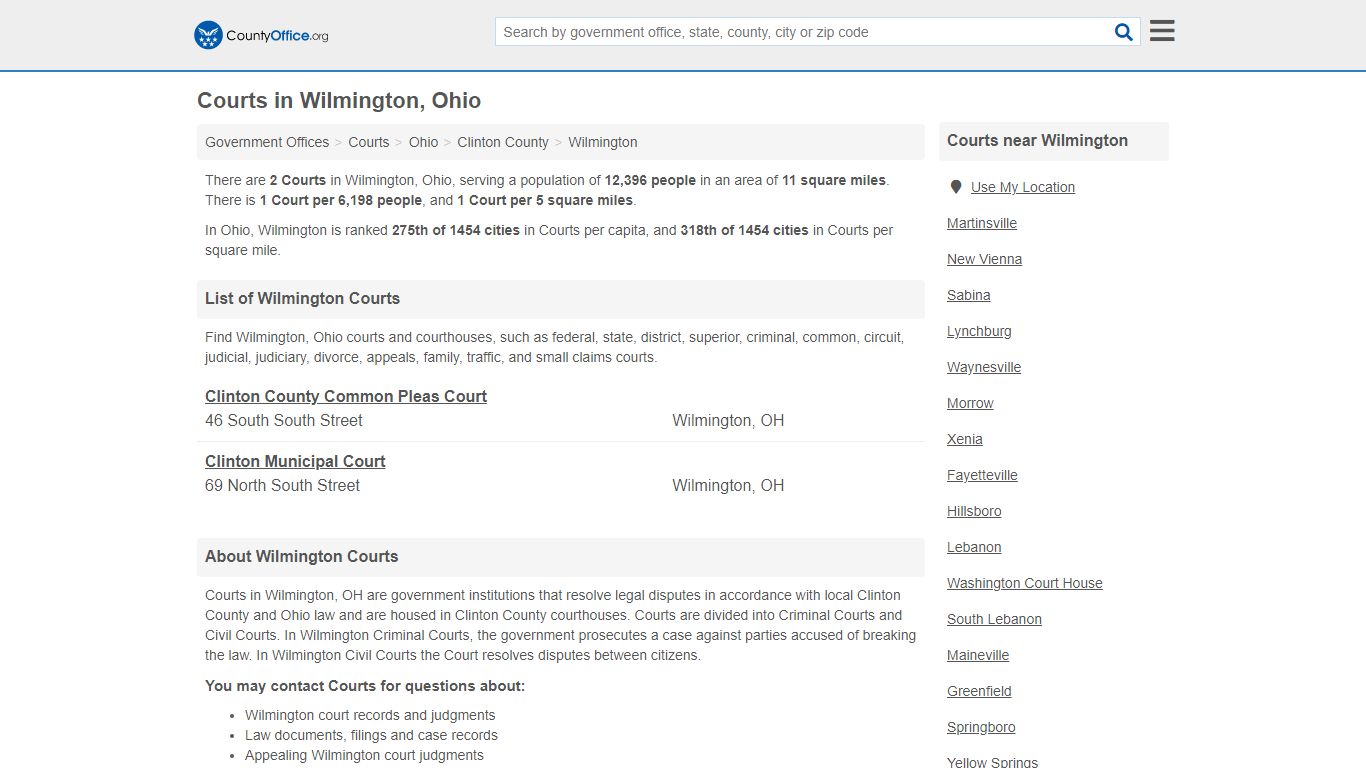1366x768 pixels.
Task: Click 'You may contact Courts' subheading
Action: [x=365, y=686]
